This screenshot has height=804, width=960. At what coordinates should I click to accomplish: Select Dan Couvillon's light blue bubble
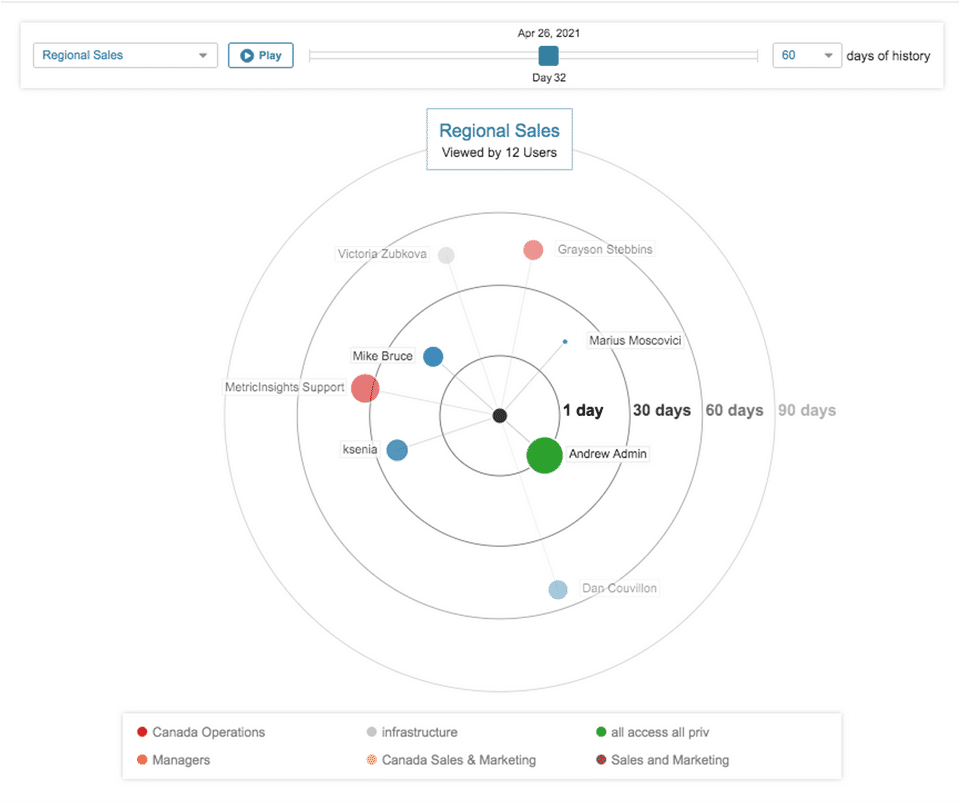(558, 589)
